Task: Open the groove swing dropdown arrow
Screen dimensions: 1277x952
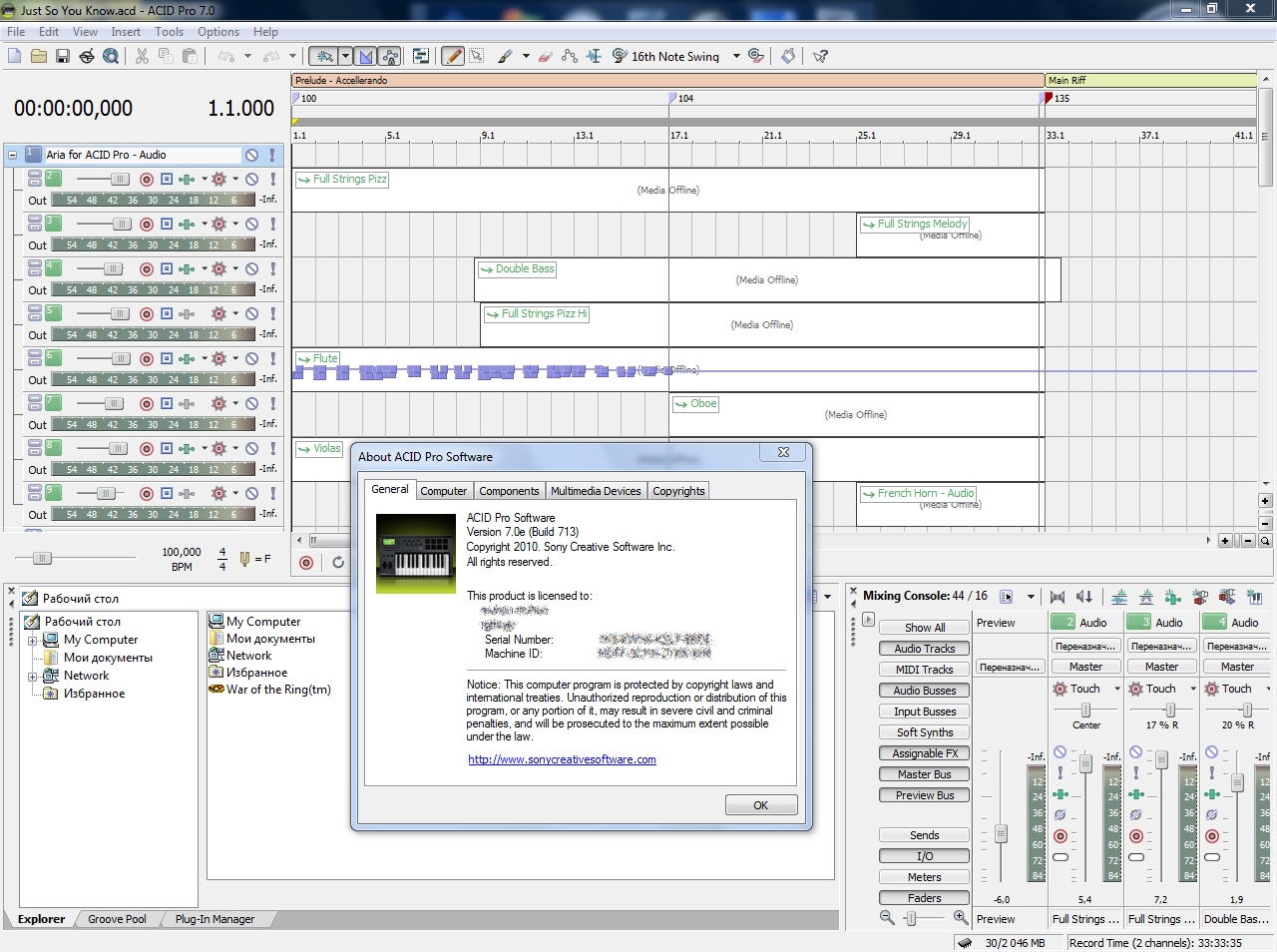Action: point(736,56)
